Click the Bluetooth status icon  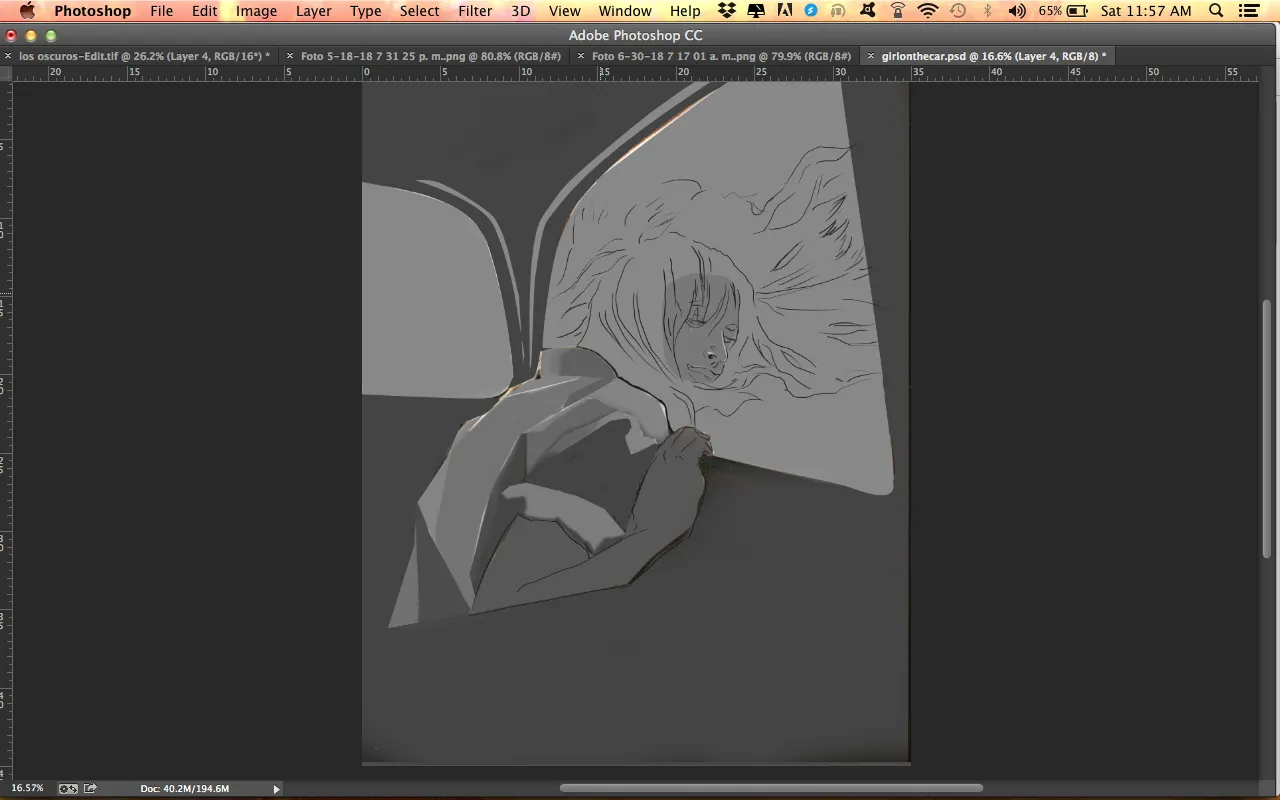988,11
